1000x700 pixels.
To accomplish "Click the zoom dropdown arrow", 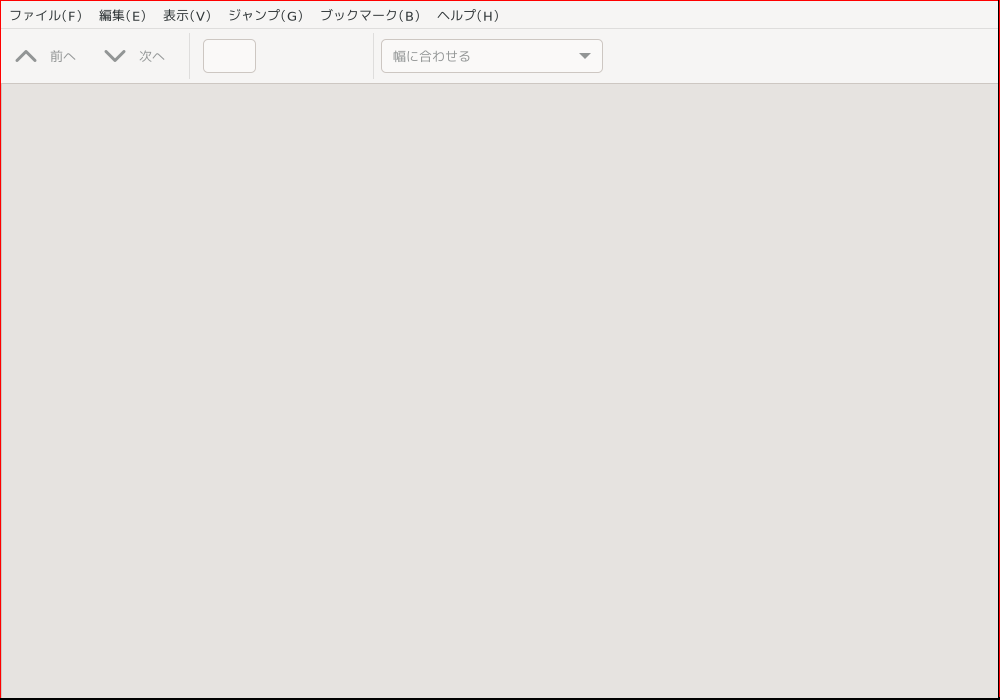I will click(x=585, y=56).
